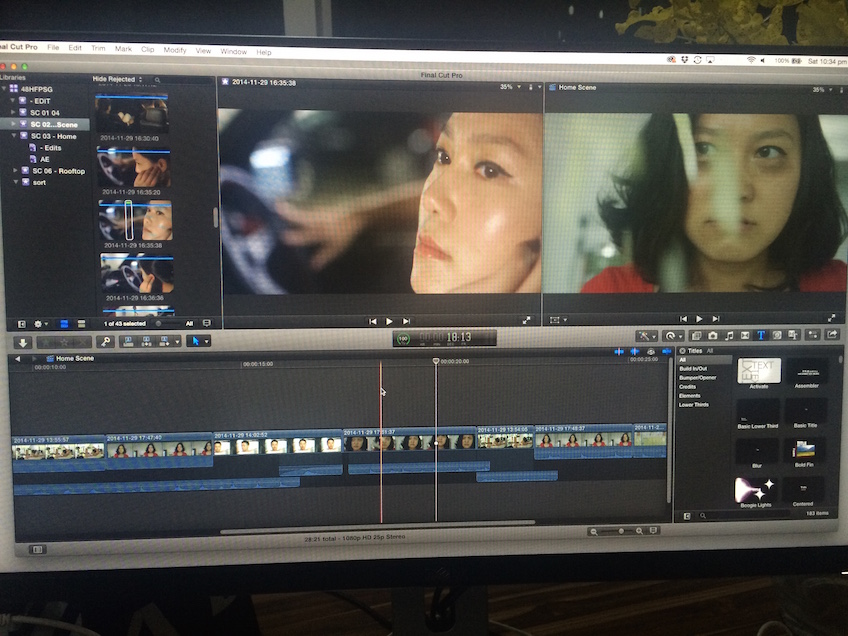848x636 pixels.
Task: Toggle timeline skimming button
Action: [619, 352]
